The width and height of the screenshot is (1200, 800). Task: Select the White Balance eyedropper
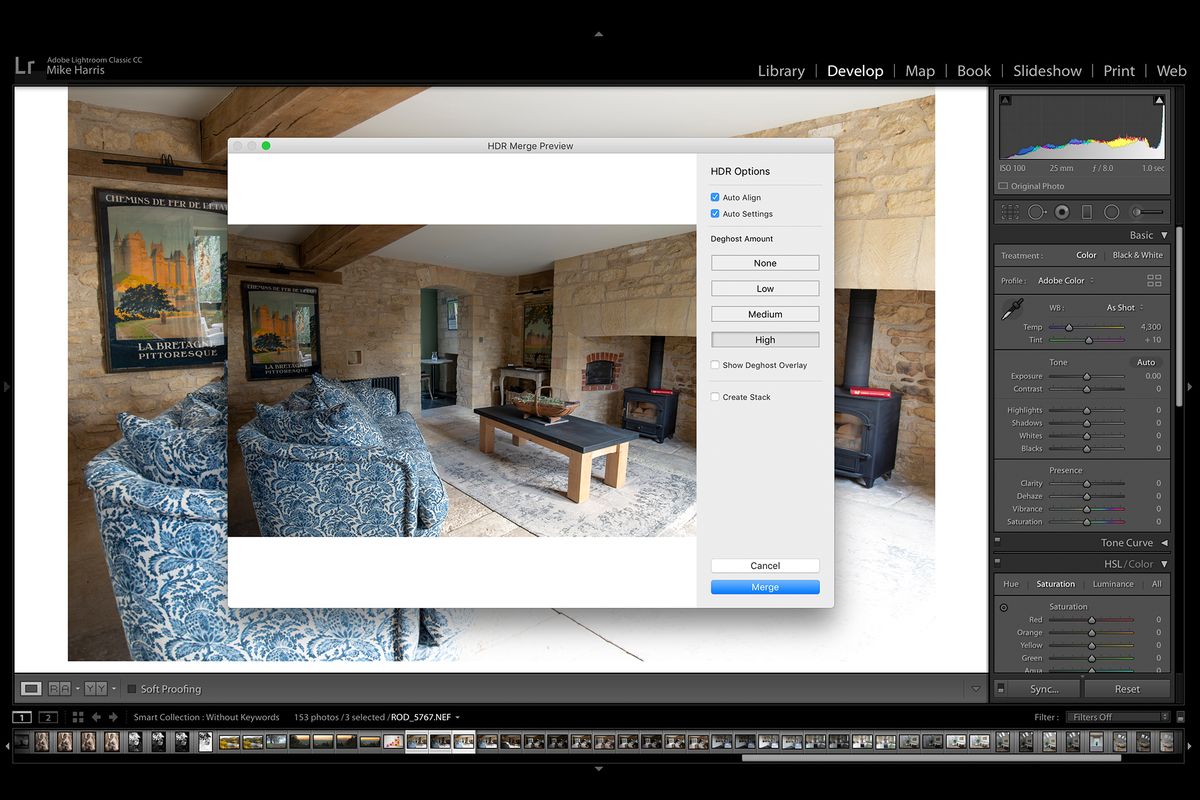coord(1012,308)
